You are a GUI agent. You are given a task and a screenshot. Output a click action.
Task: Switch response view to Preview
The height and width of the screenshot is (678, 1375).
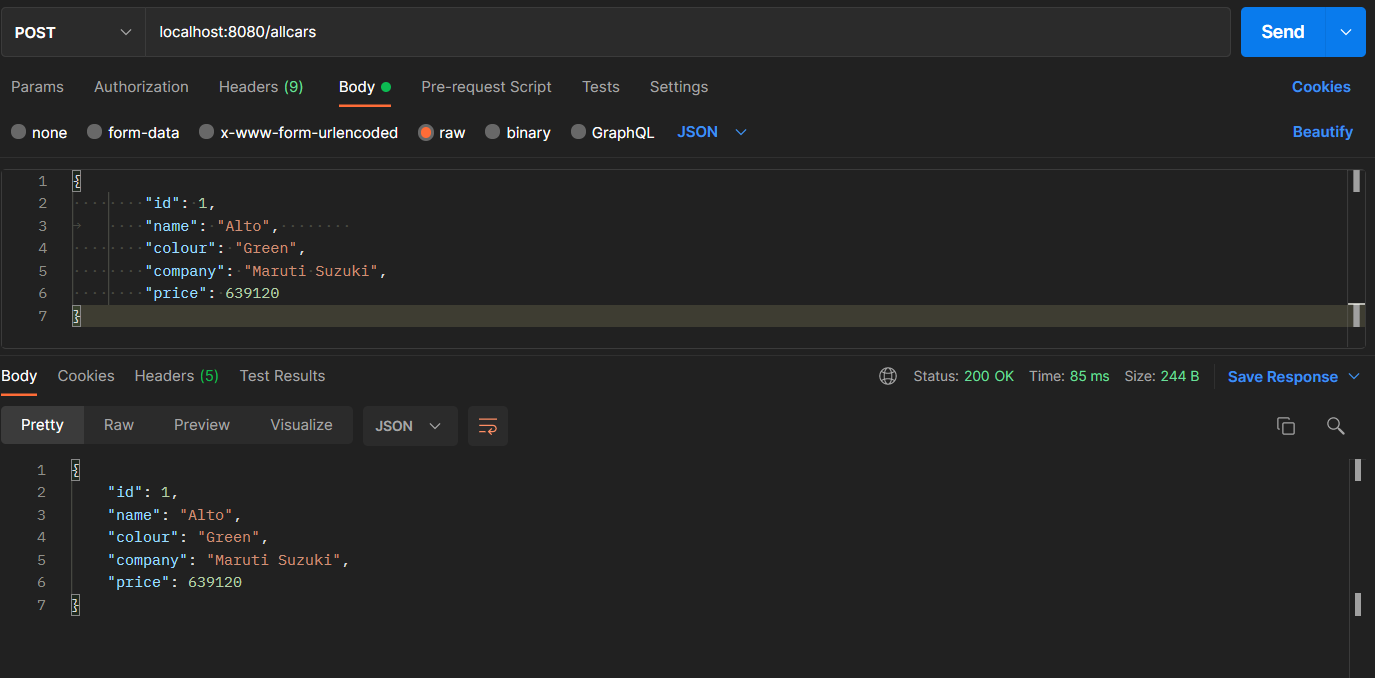[201, 425]
